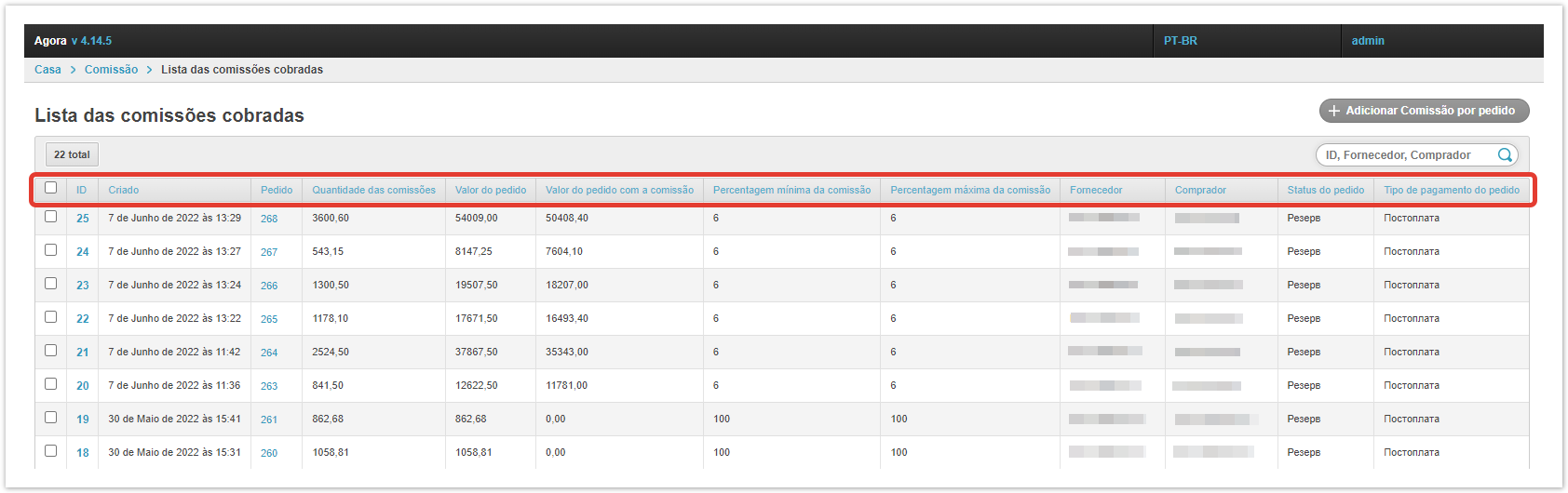Viewport: 1568px width, 493px height.
Task: Toggle the select-all checkbox in table header
Action: (51, 188)
